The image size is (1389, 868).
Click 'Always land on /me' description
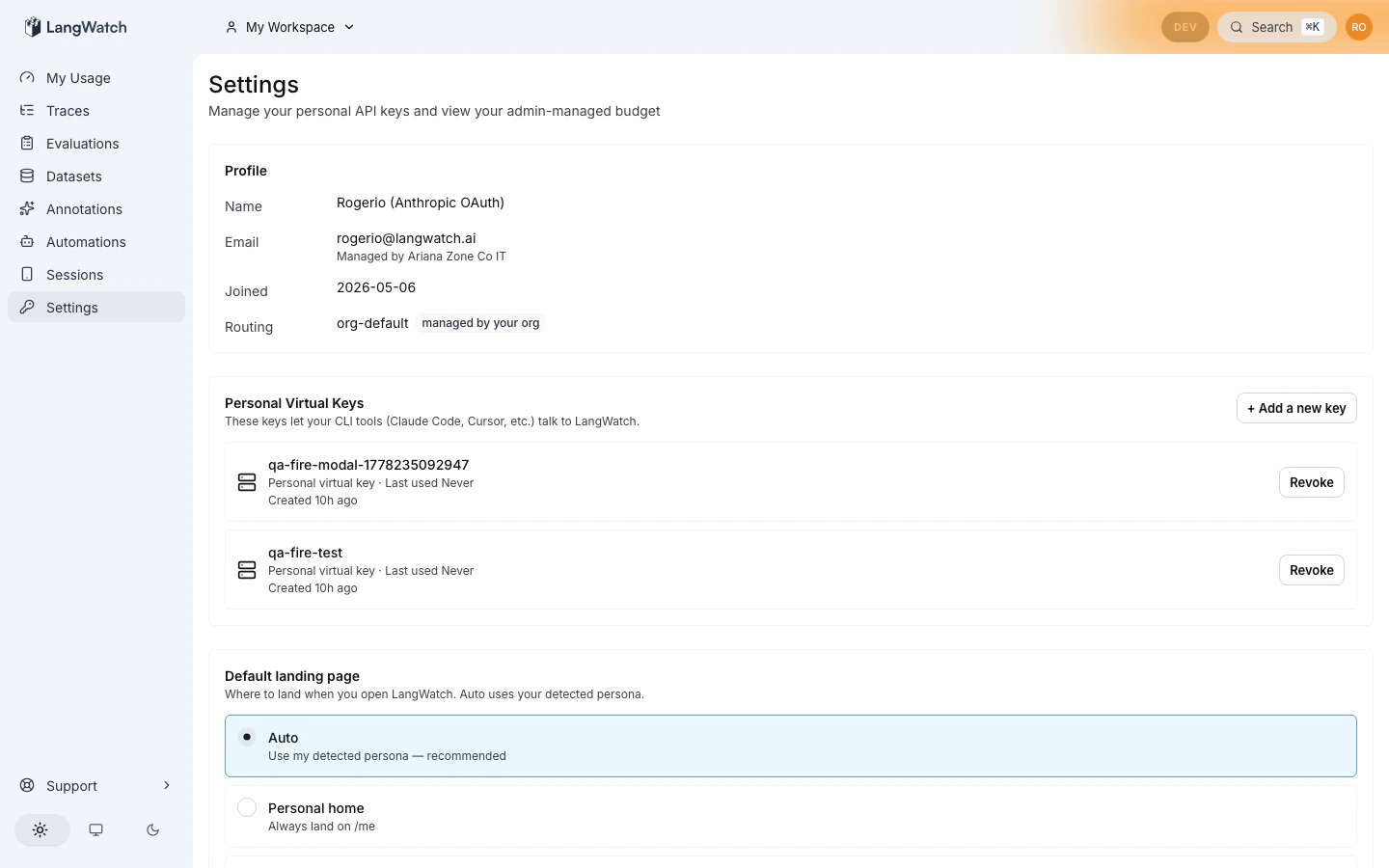[321, 827]
